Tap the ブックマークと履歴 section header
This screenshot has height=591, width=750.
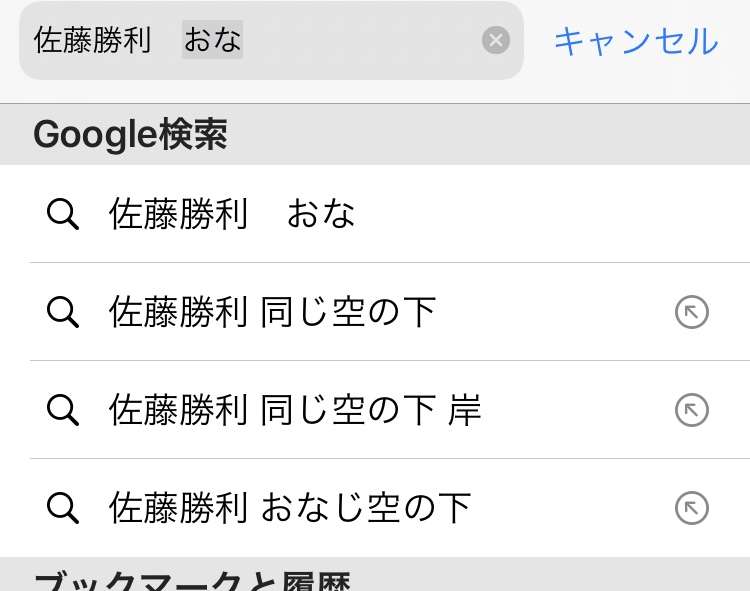coord(375,574)
